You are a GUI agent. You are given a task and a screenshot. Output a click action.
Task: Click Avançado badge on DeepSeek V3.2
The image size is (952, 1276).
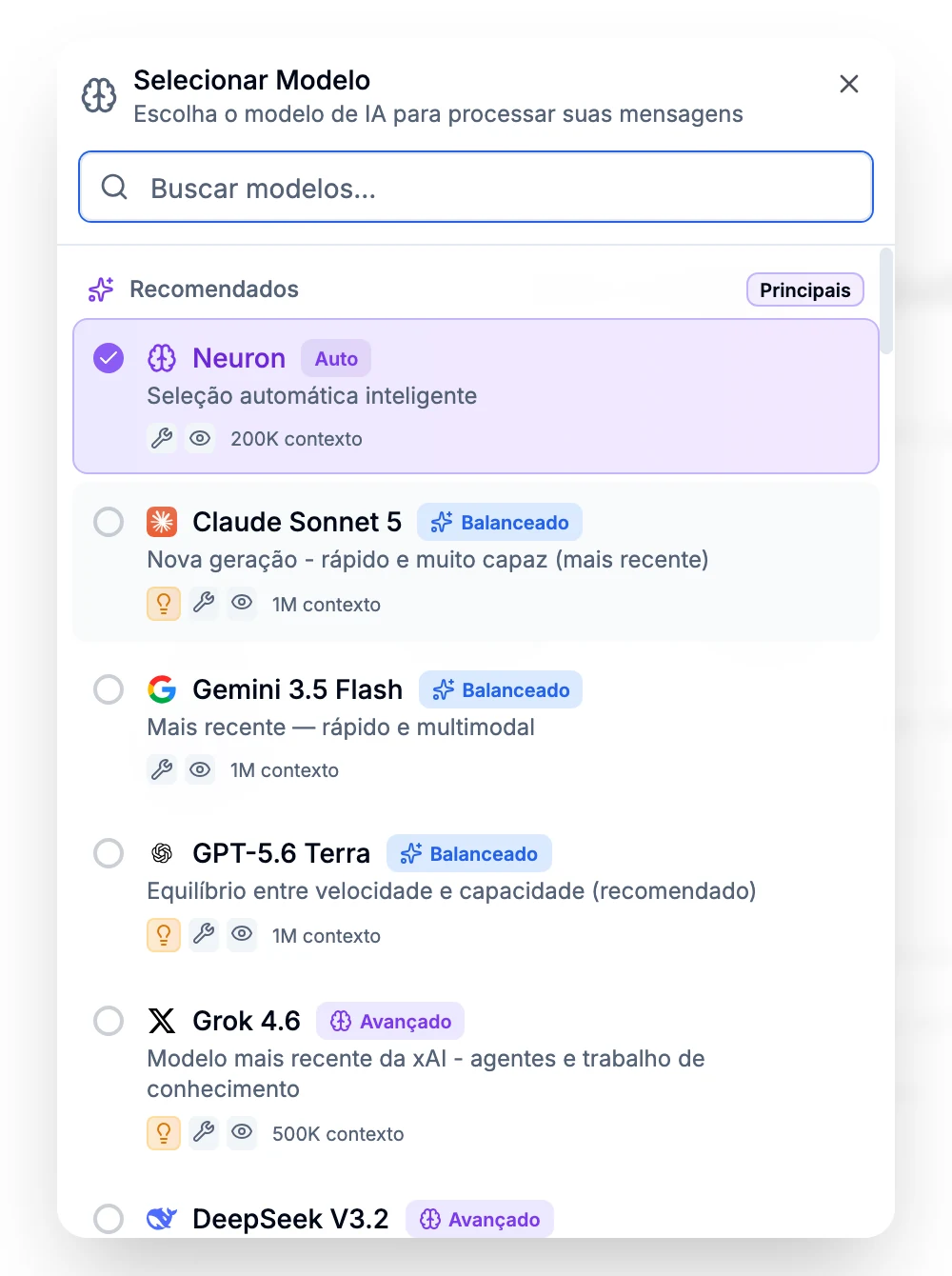[x=480, y=1219]
